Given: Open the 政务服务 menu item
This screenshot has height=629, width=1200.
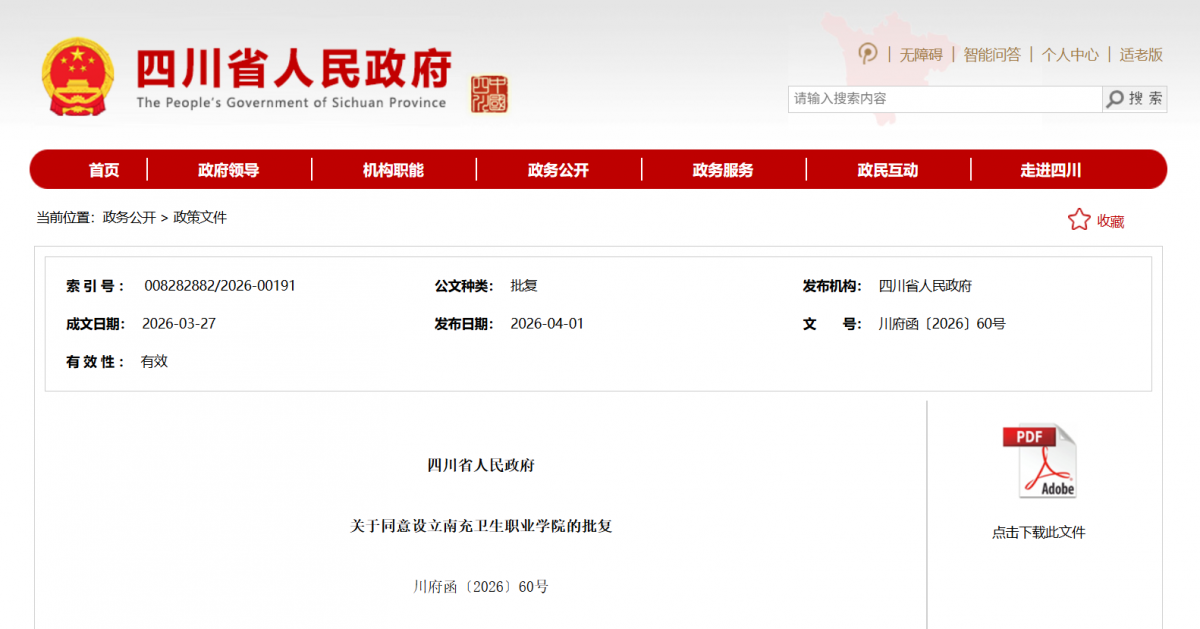Looking at the screenshot, I should click(723, 170).
